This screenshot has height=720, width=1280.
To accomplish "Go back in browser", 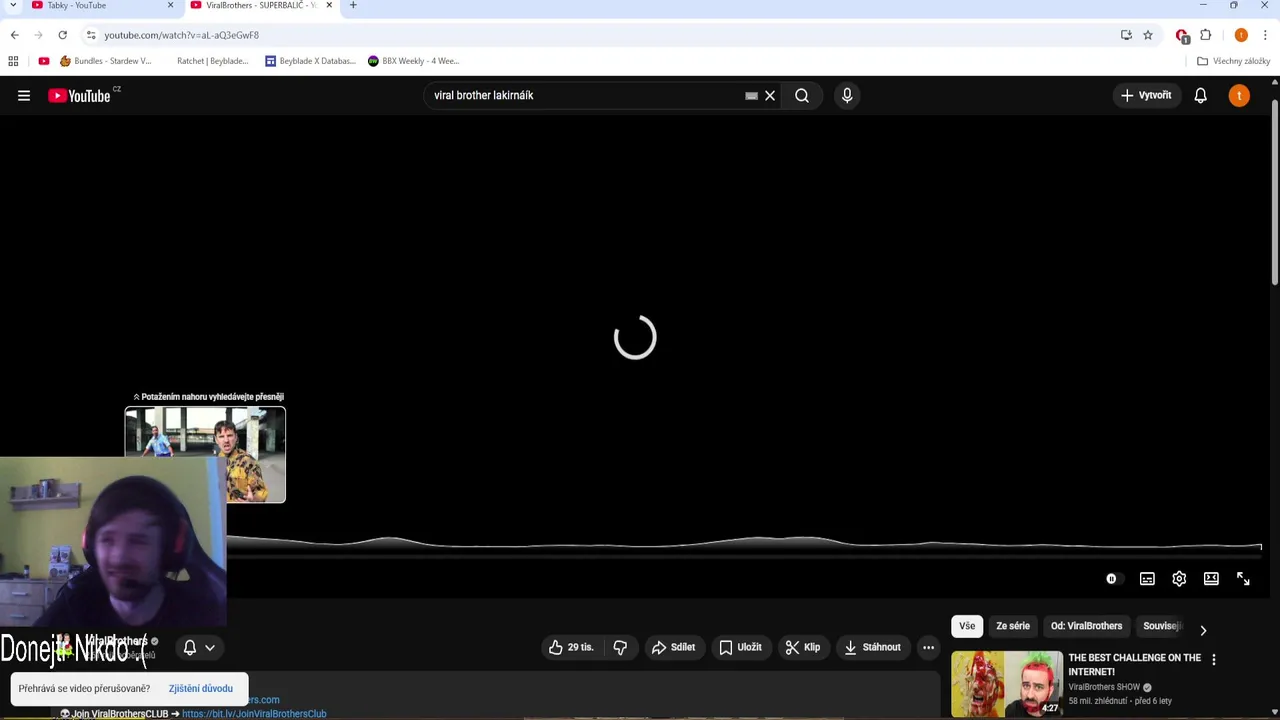I will pos(14,35).
